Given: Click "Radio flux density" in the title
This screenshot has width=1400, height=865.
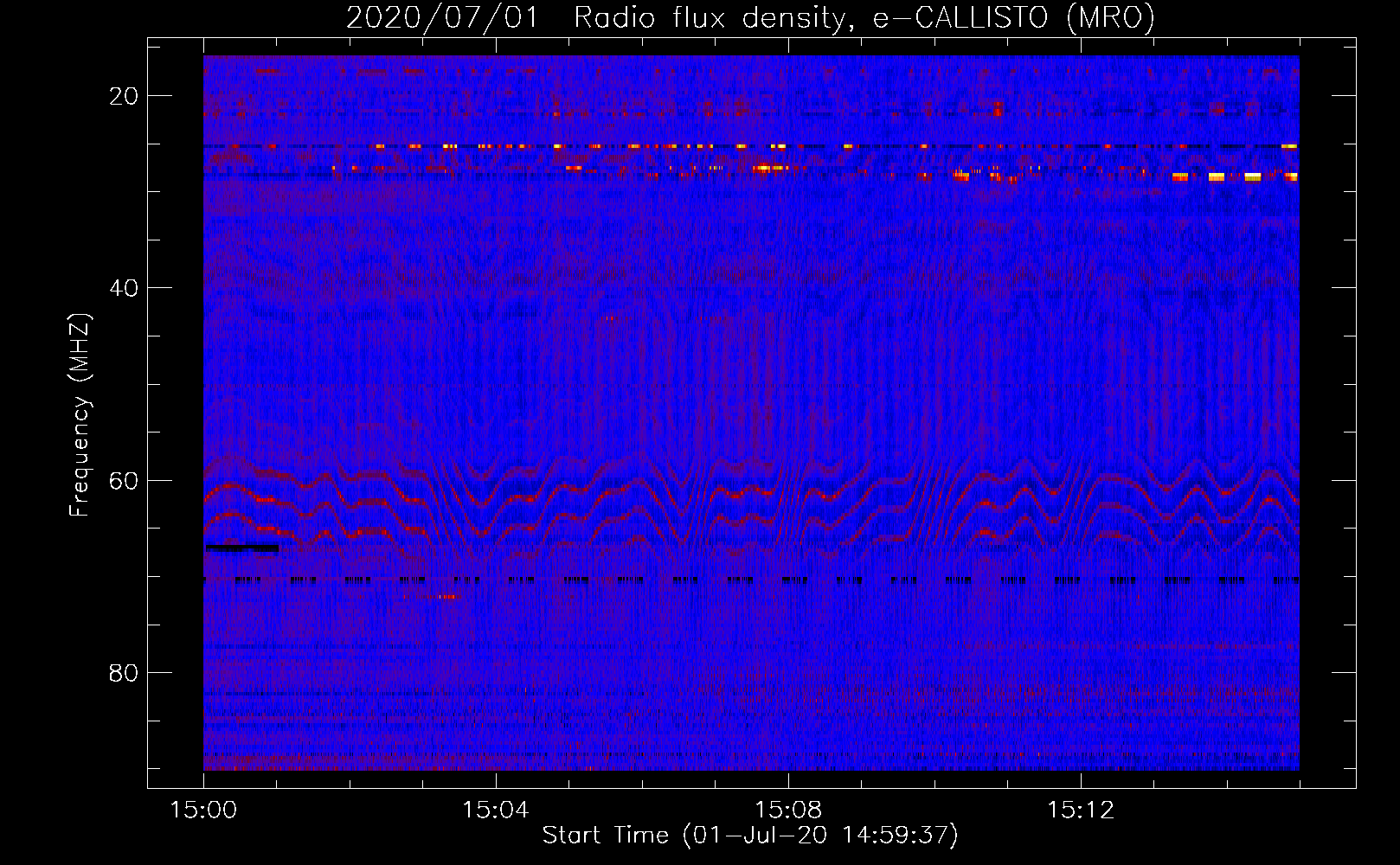Looking at the screenshot, I should [x=708, y=18].
